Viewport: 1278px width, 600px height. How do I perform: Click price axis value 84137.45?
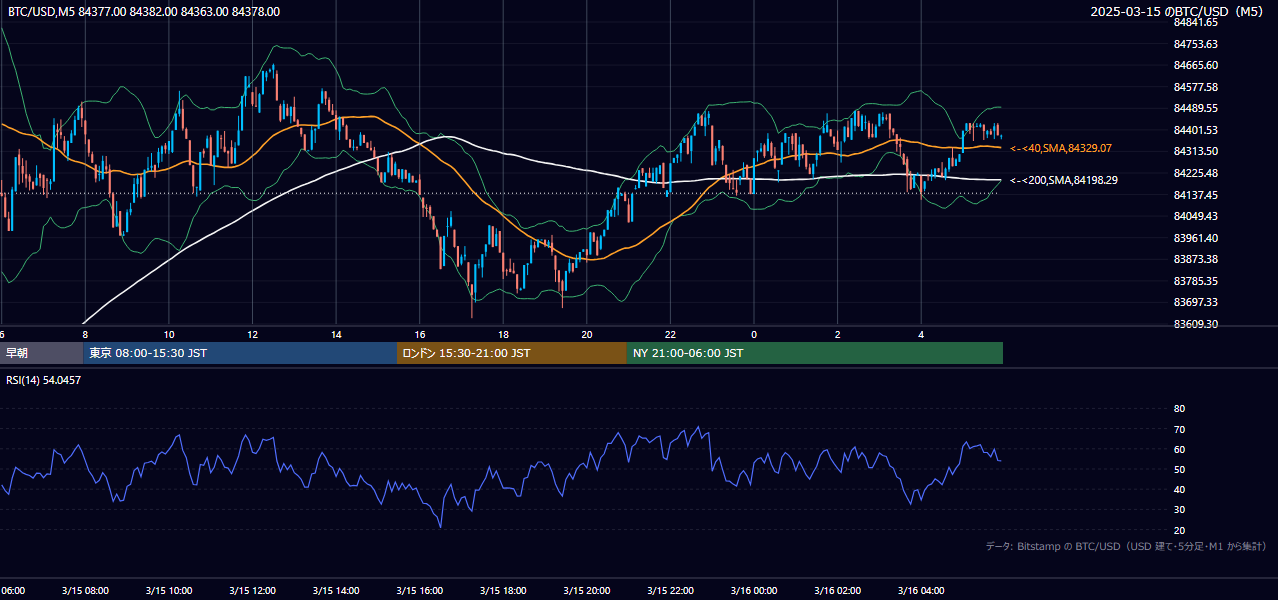pyautogui.click(x=1195, y=195)
